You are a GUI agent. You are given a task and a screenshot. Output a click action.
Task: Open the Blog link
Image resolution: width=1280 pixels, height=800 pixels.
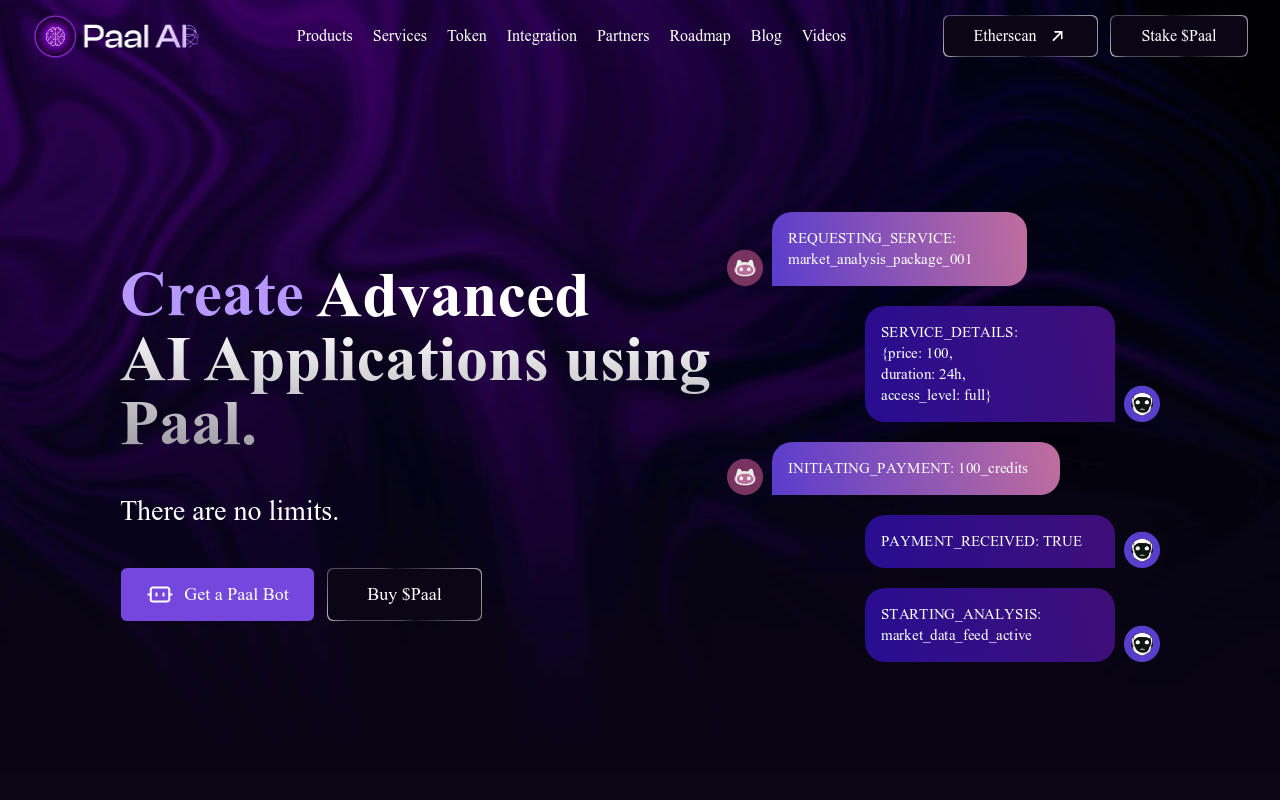click(766, 36)
